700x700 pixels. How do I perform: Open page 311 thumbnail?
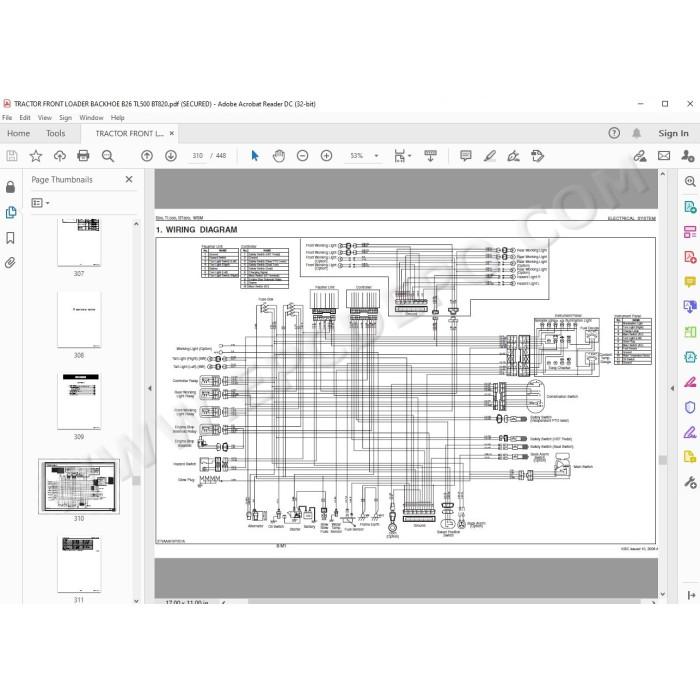click(x=79, y=564)
